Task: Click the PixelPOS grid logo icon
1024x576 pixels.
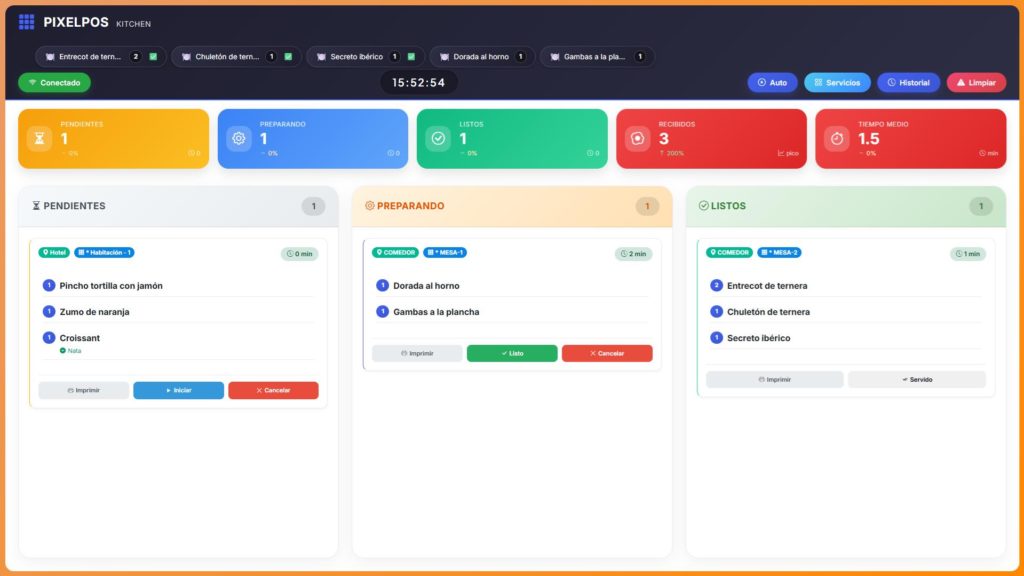Action: pos(26,22)
